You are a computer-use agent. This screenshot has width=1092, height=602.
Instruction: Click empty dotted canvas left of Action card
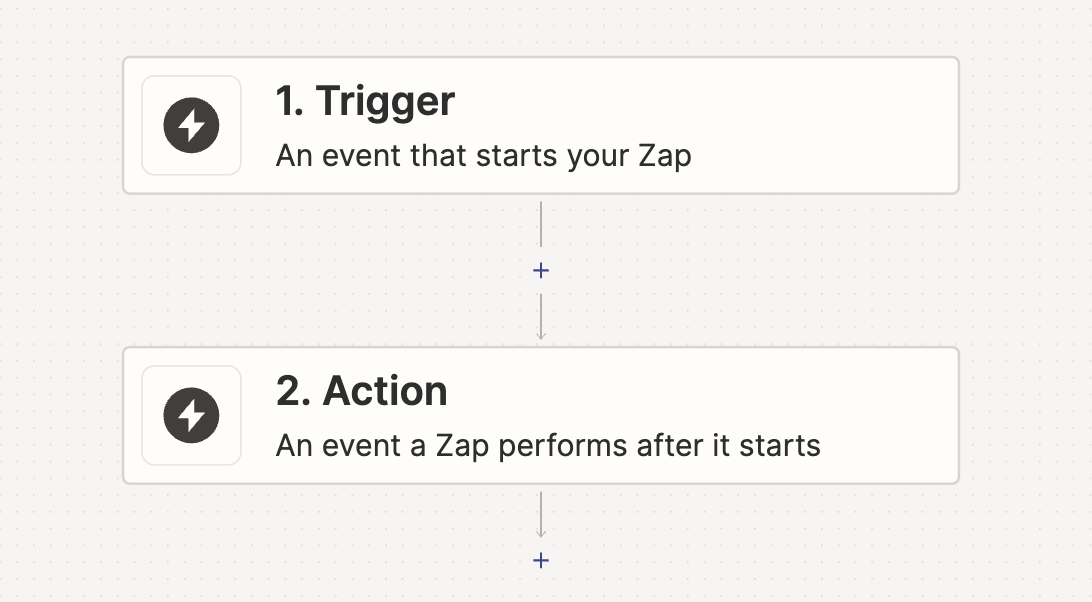(x=60, y=415)
